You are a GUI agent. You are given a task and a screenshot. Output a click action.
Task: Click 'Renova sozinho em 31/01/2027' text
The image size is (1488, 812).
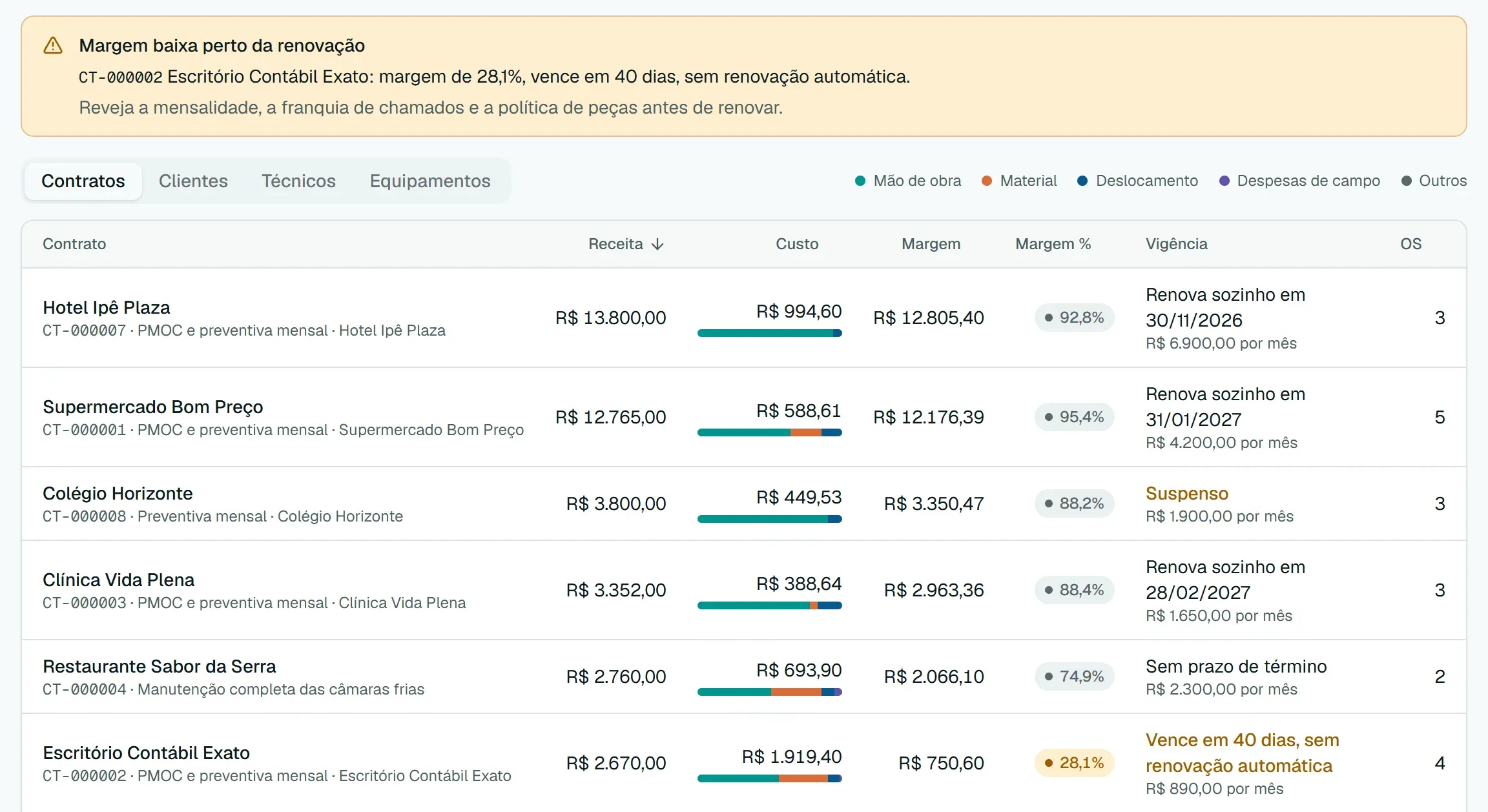(1225, 407)
